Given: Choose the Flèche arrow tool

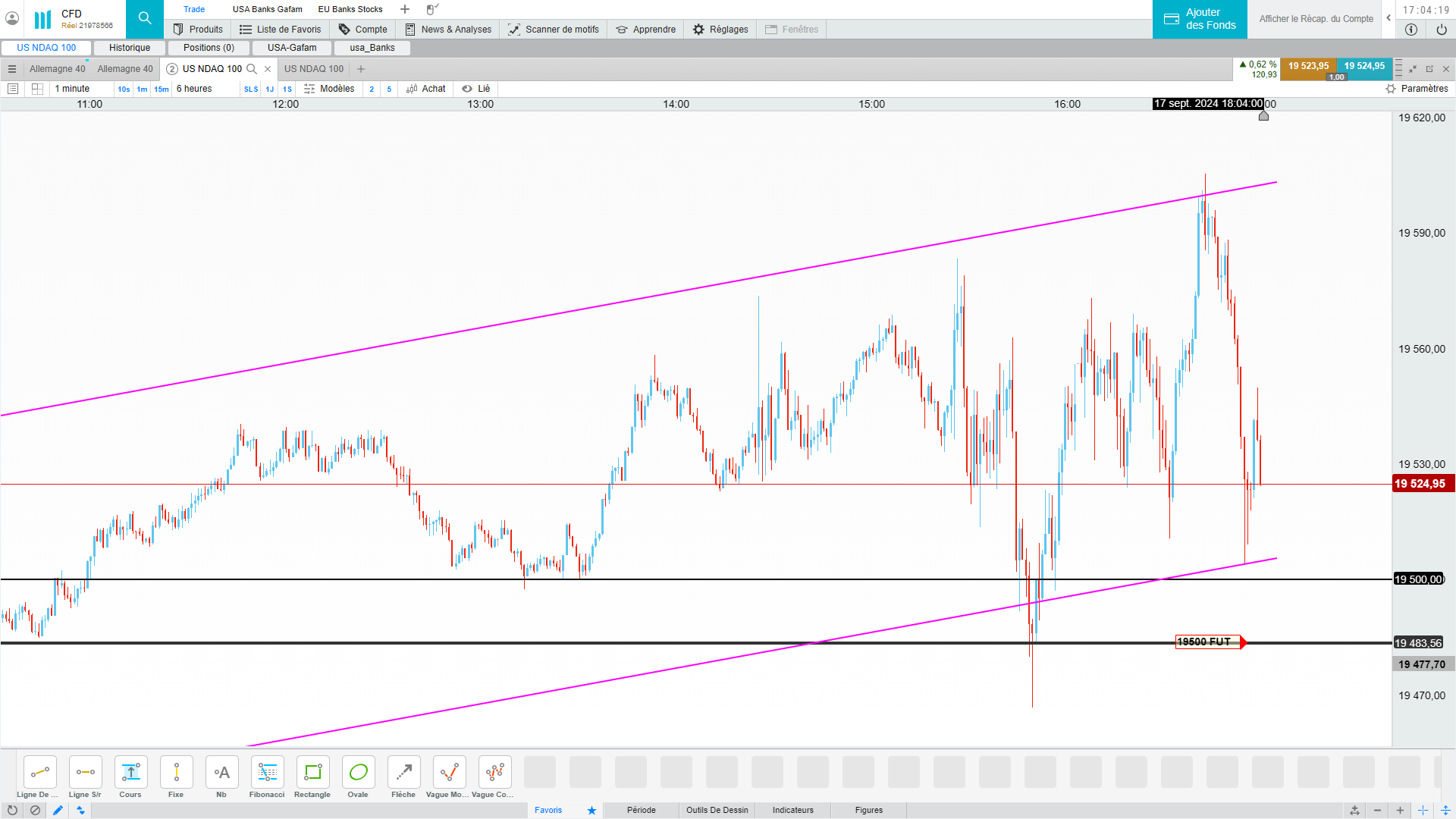Looking at the screenshot, I should [x=403, y=773].
